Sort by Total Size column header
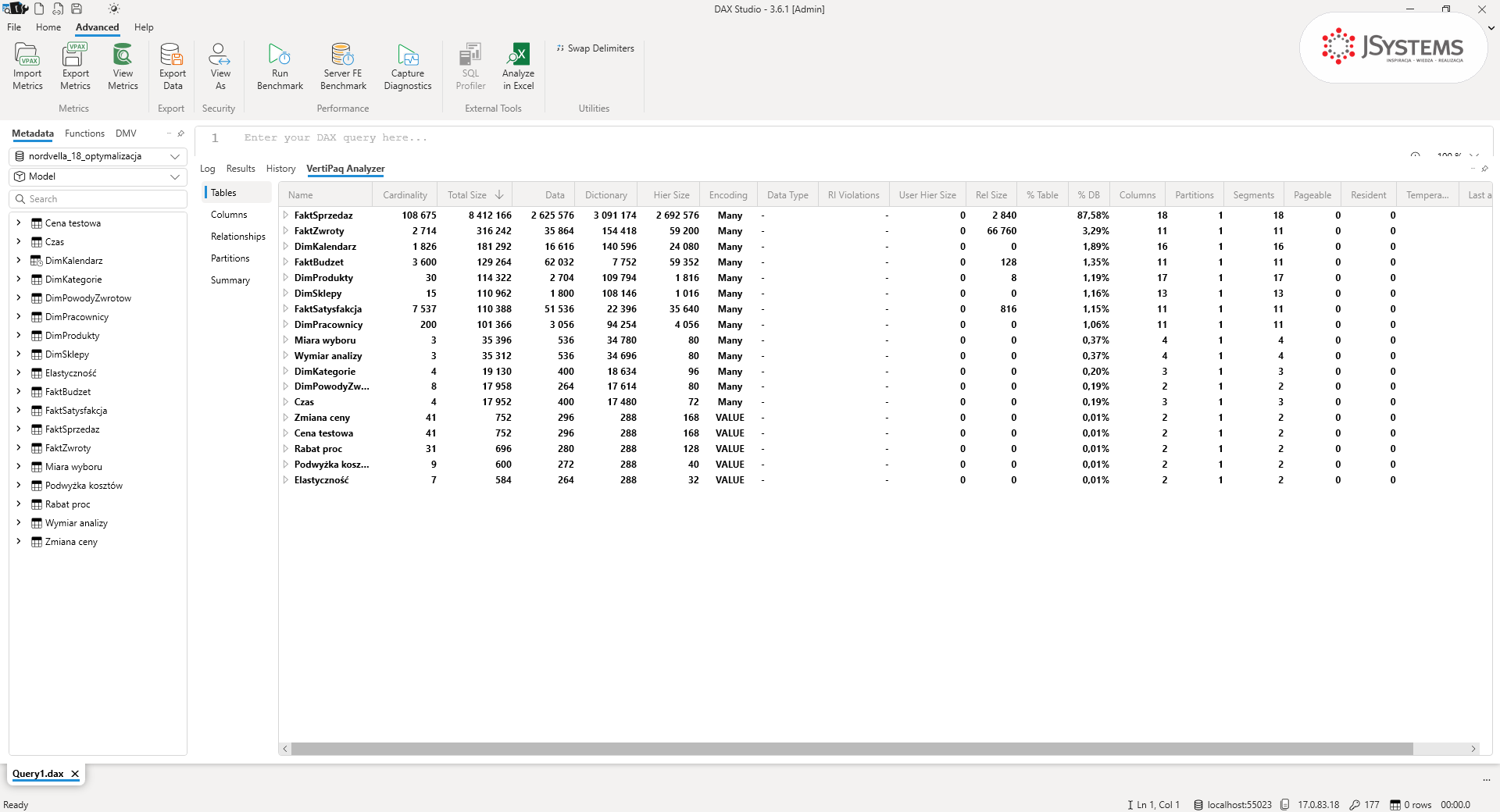The height and width of the screenshot is (812, 1500). [475, 195]
